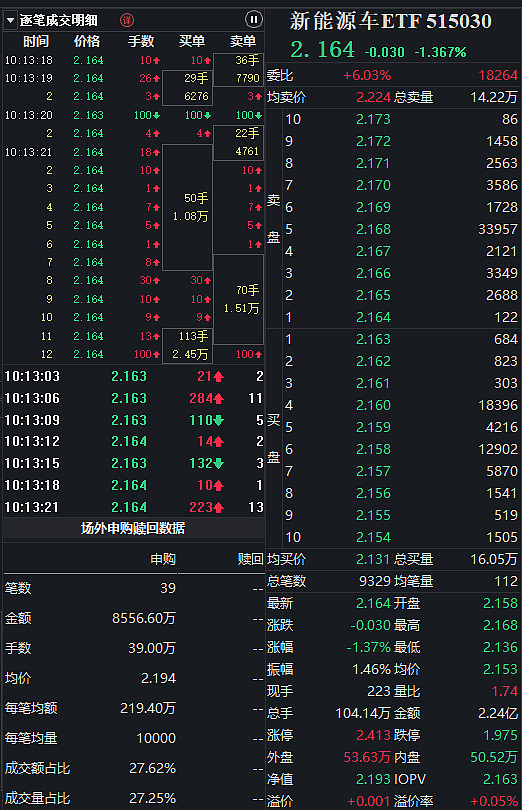
Task: Click sell level 5 volume 33957
Action: pyautogui.click(x=498, y=229)
